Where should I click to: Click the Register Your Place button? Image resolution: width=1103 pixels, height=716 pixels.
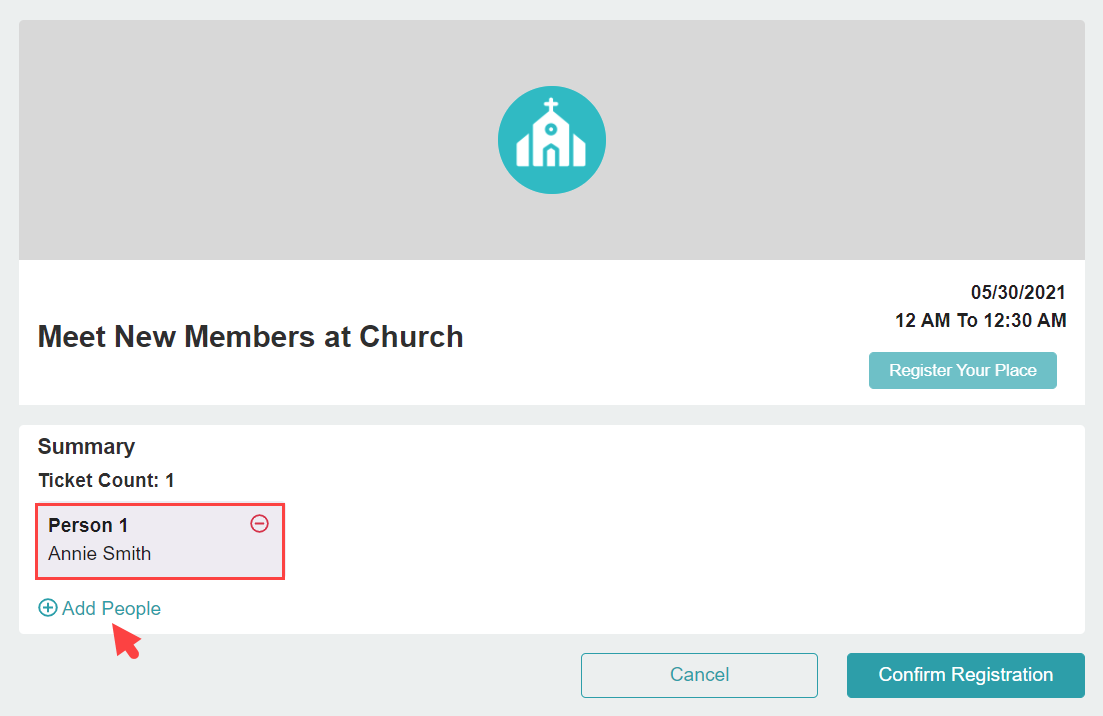pos(962,370)
